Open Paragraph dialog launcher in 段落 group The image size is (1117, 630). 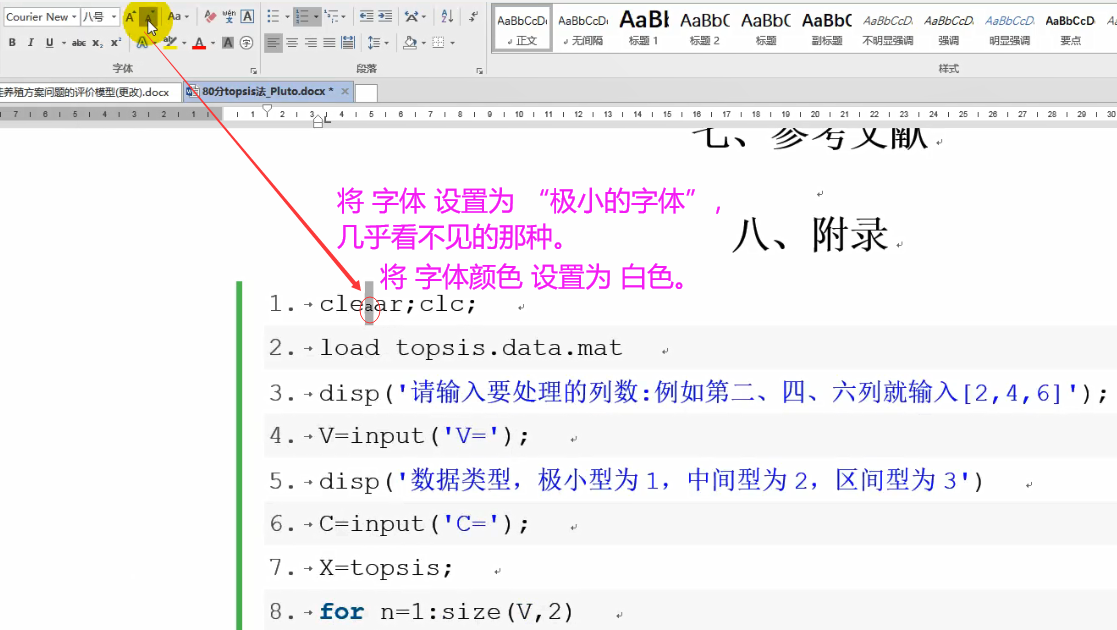479,71
